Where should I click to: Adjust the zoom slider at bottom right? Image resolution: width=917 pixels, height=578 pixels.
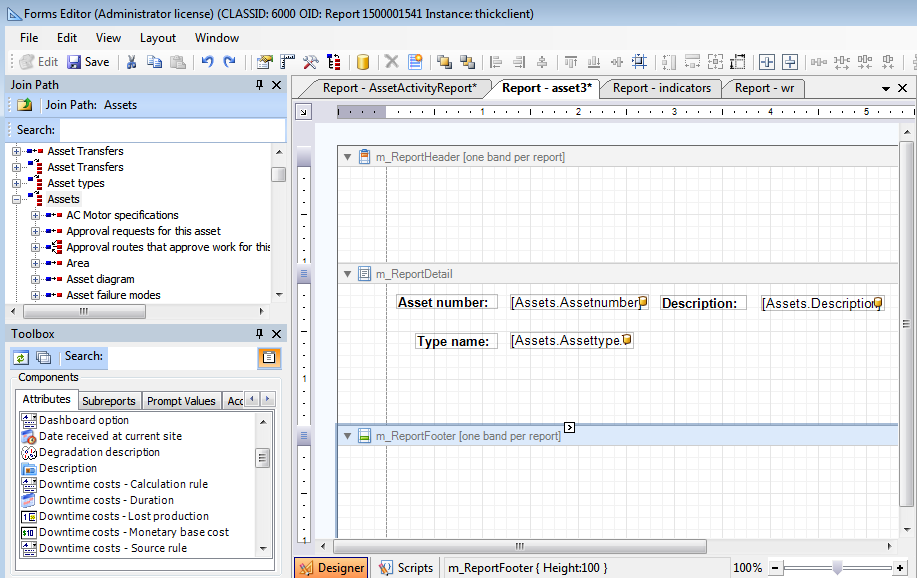(x=837, y=568)
